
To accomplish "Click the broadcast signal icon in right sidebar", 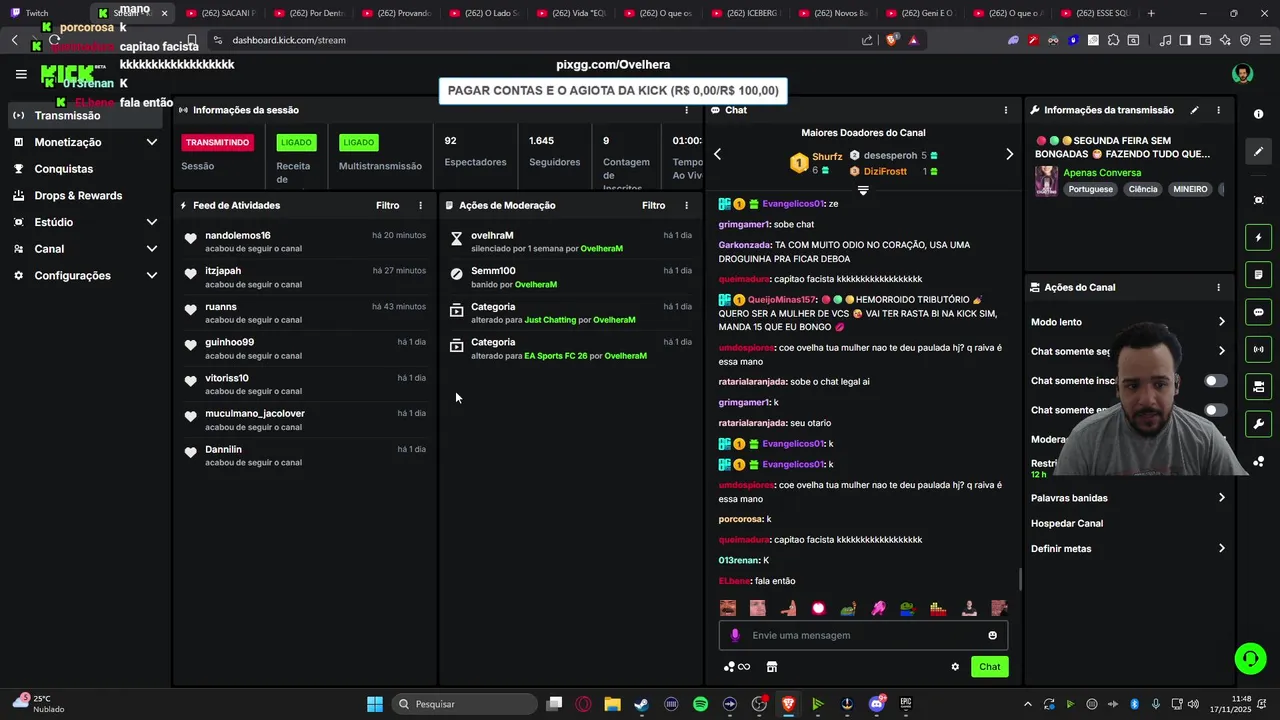I will coord(1259,349).
